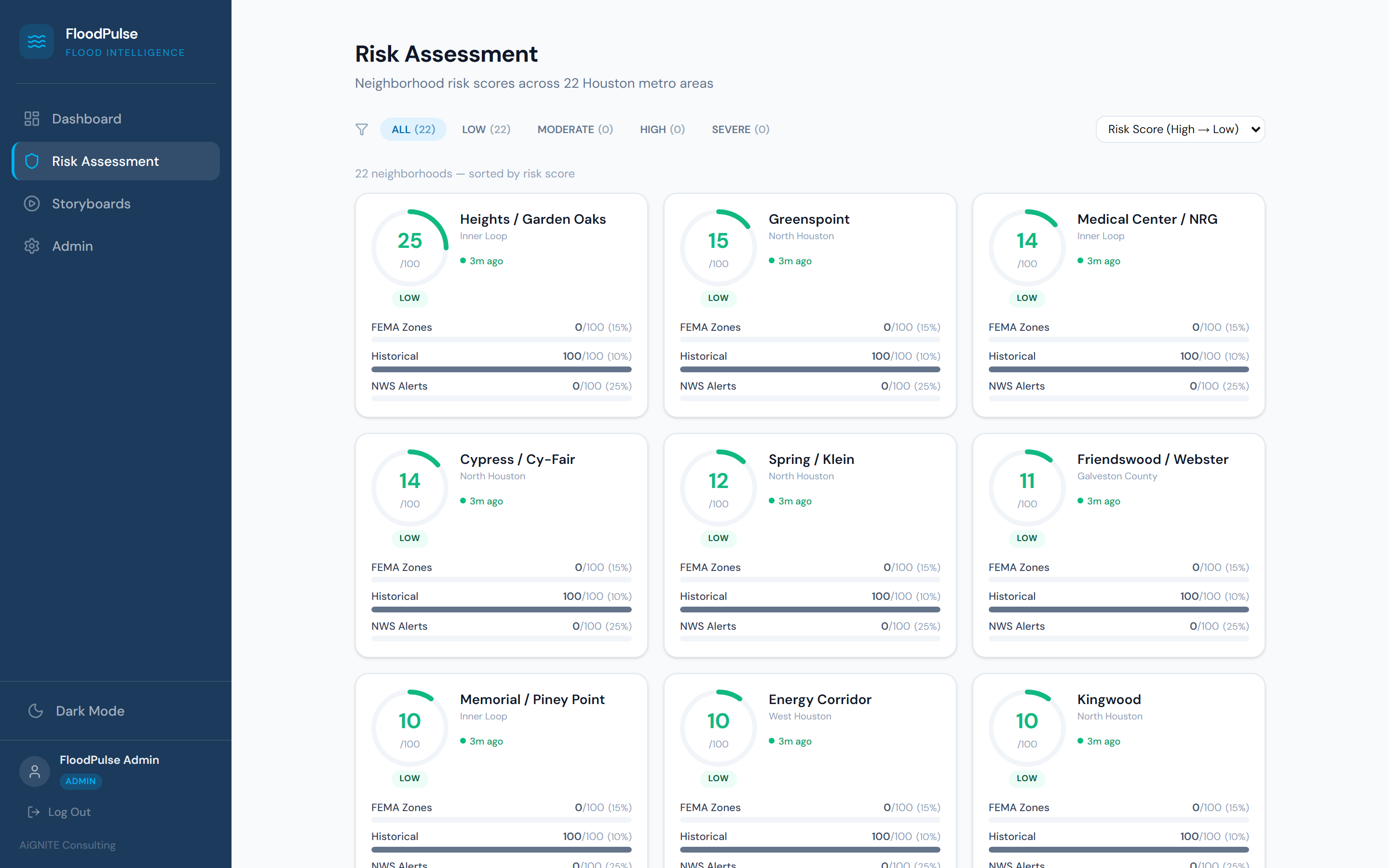Click the Historical progress bar on Heights card
Screen dimensions: 1389x868
pyautogui.click(x=501, y=369)
